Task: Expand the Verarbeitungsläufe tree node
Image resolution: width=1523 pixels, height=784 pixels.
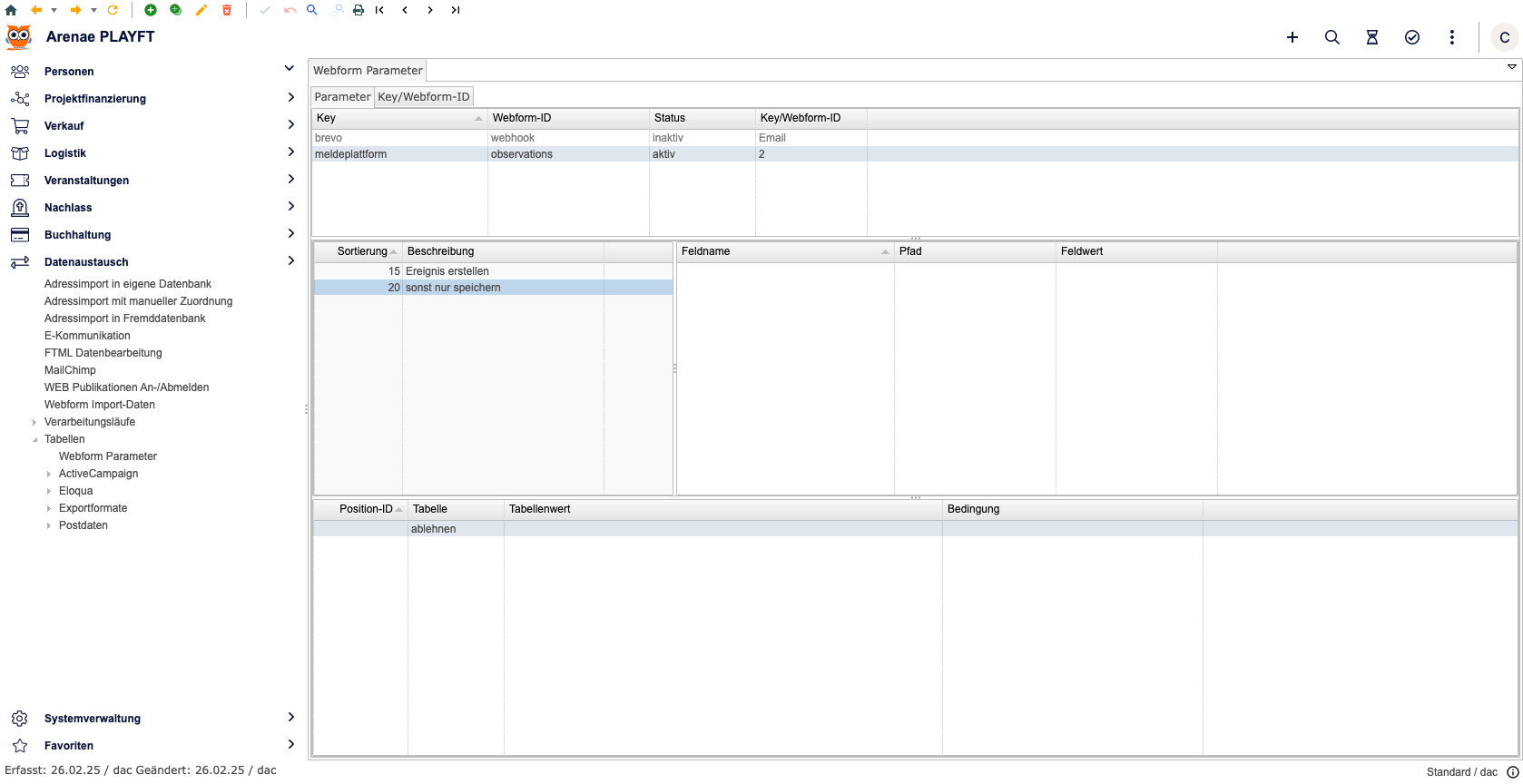Action: pyautogui.click(x=34, y=422)
